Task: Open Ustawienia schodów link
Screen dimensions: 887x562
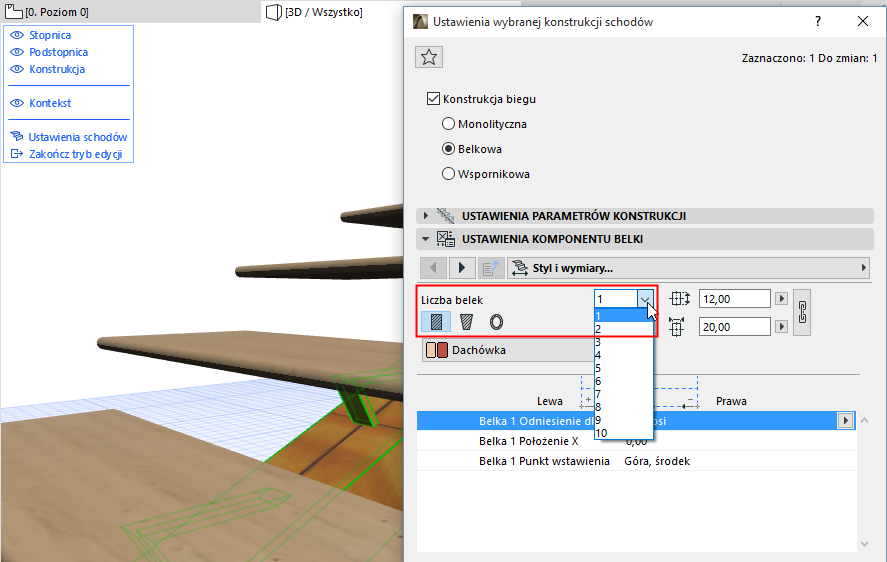Action: (78, 137)
